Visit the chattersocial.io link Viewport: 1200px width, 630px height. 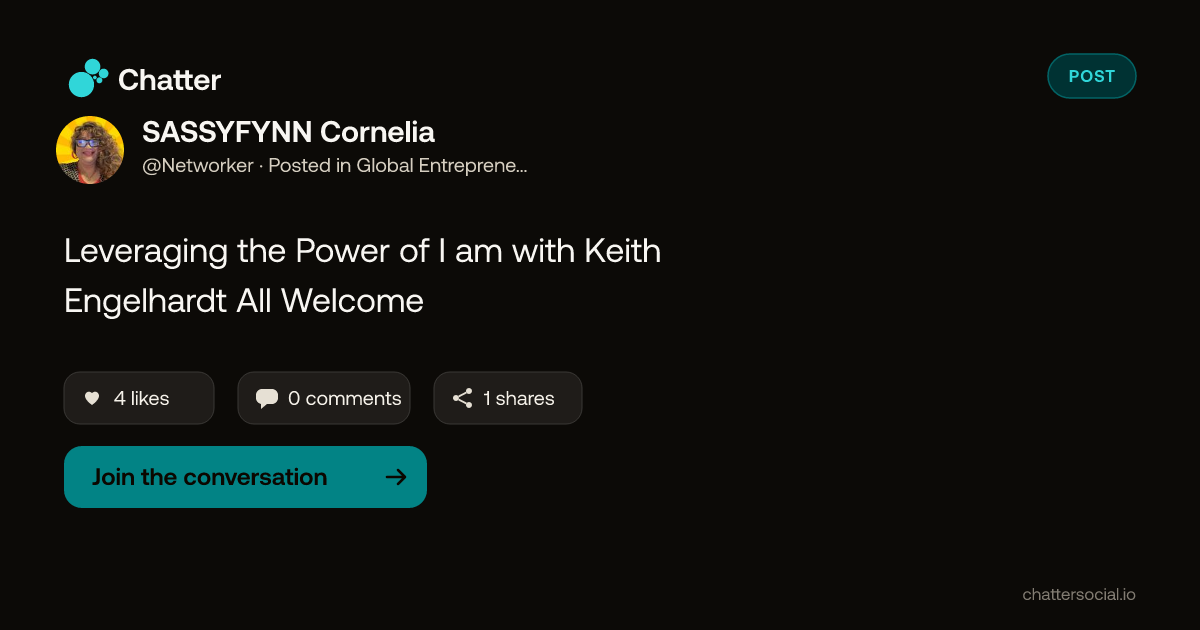click(1079, 594)
